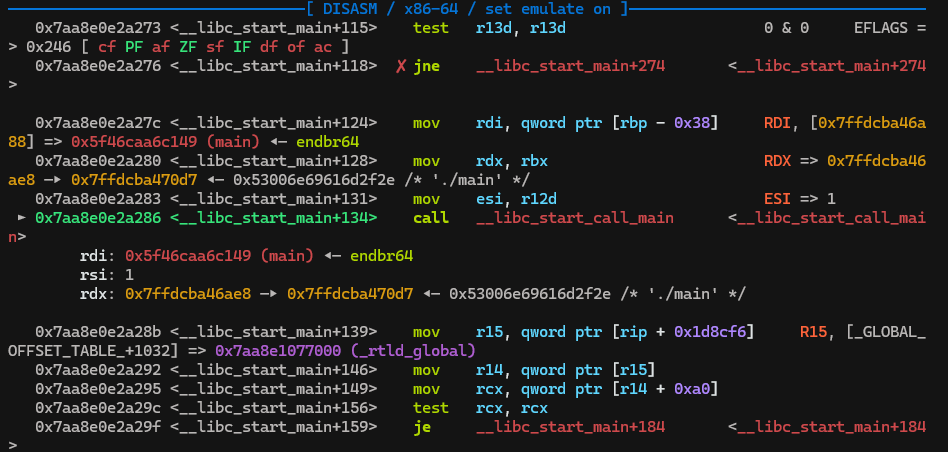Click the rsi argument value 1
Screen dimensions: 948x452
130,275
